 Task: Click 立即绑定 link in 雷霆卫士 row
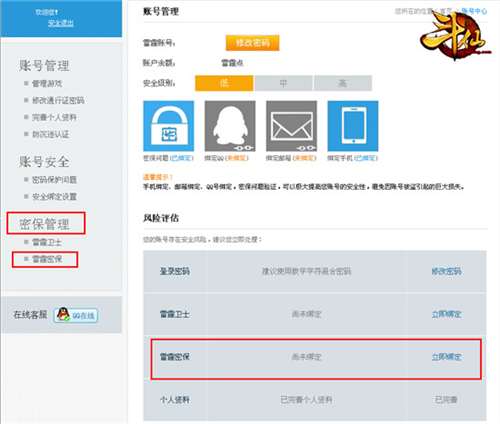[x=447, y=314]
